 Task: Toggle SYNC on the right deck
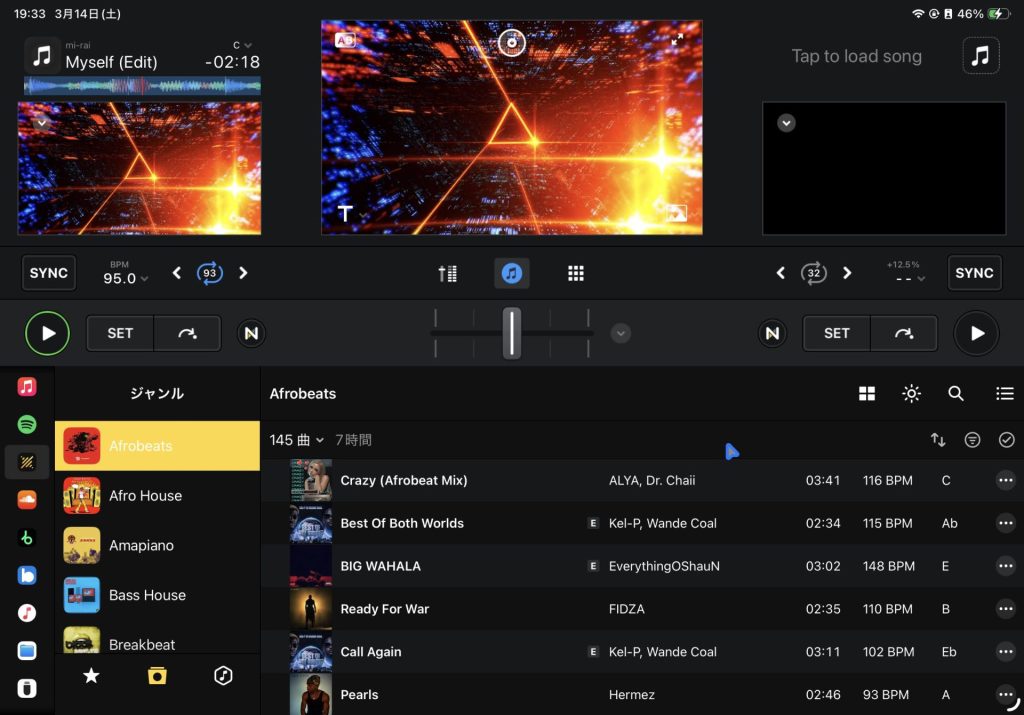click(x=974, y=273)
